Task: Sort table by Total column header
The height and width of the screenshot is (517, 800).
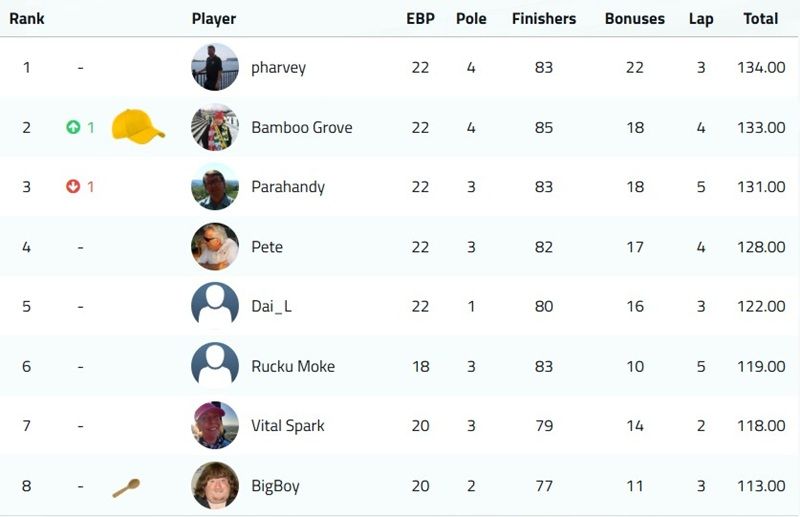Action: 760,19
